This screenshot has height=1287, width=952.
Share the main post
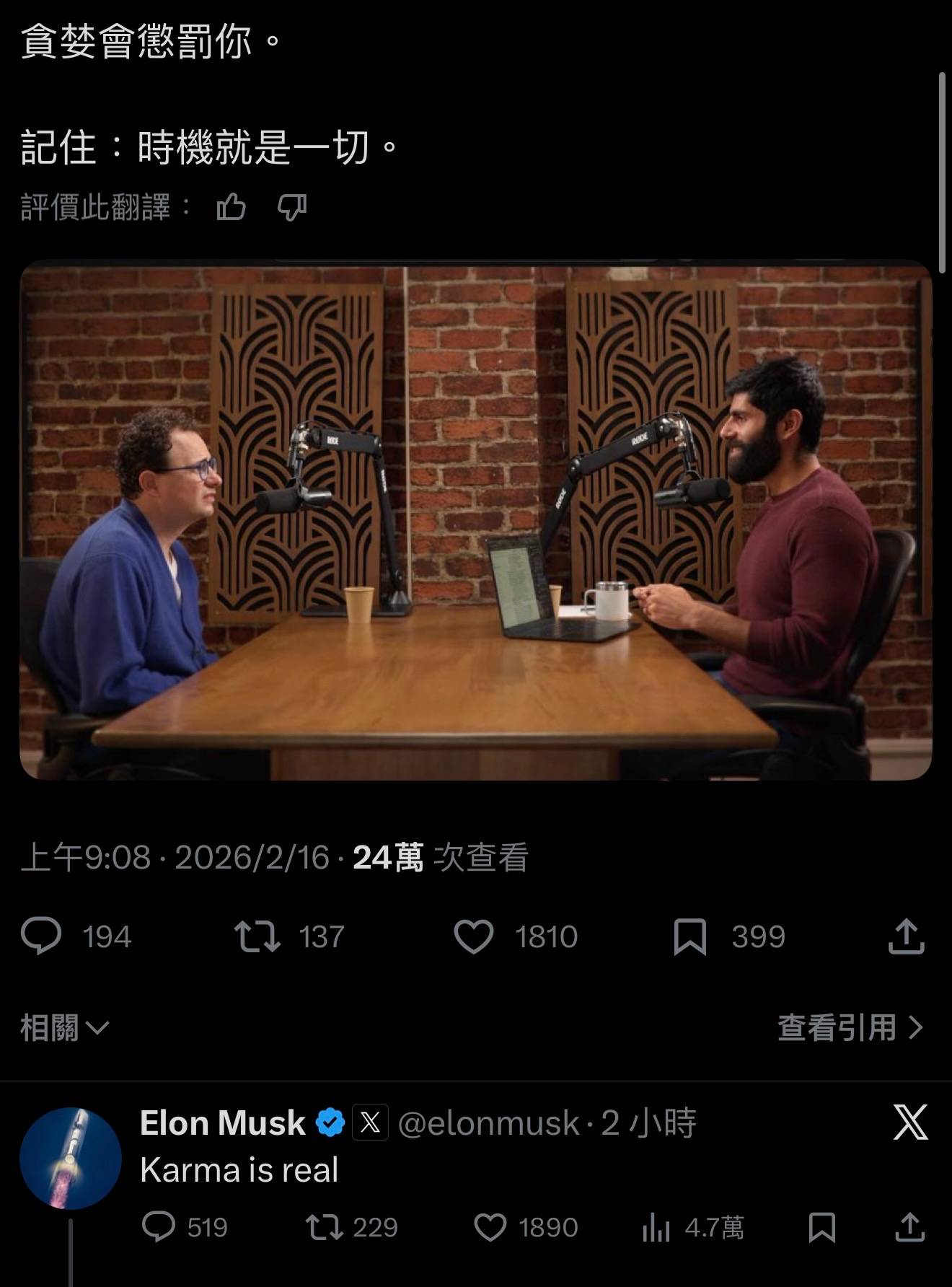[906, 936]
